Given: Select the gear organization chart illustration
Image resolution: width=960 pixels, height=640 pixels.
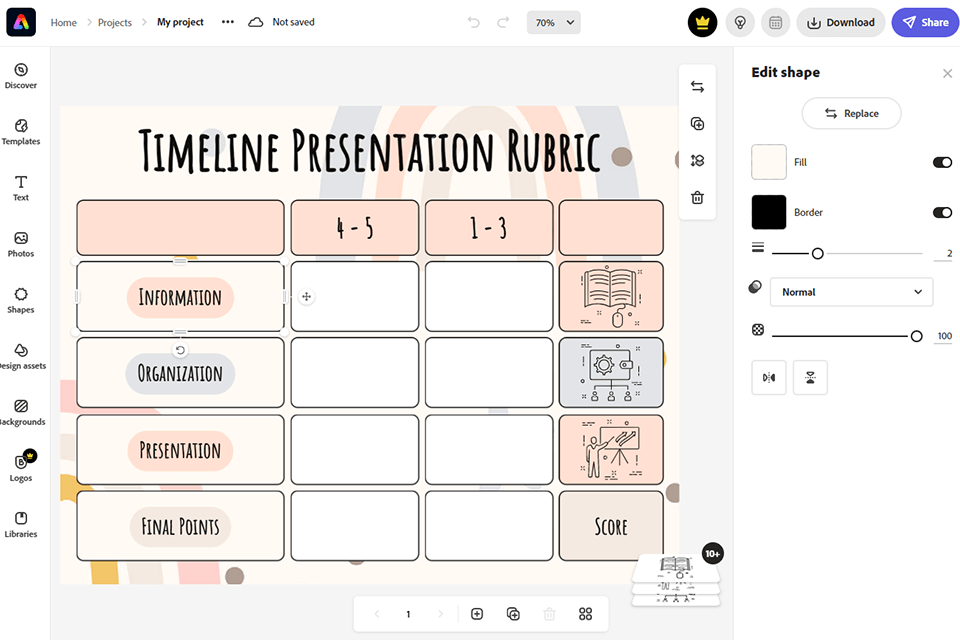Looking at the screenshot, I should [x=611, y=372].
